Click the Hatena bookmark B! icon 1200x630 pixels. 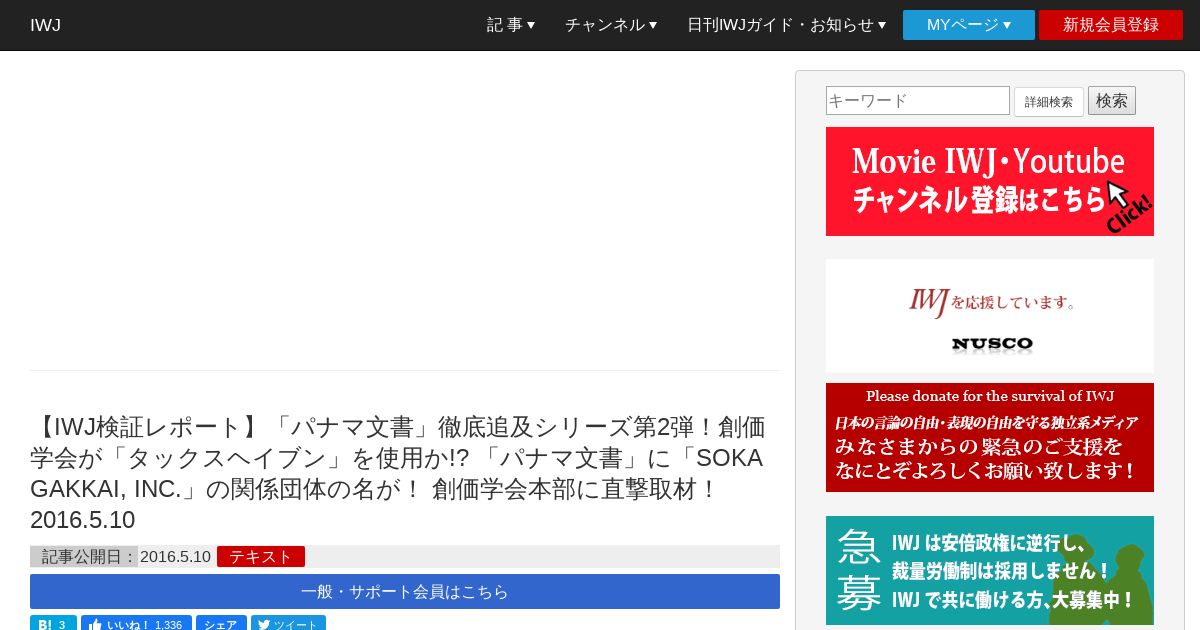pyautogui.click(x=53, y=624)
